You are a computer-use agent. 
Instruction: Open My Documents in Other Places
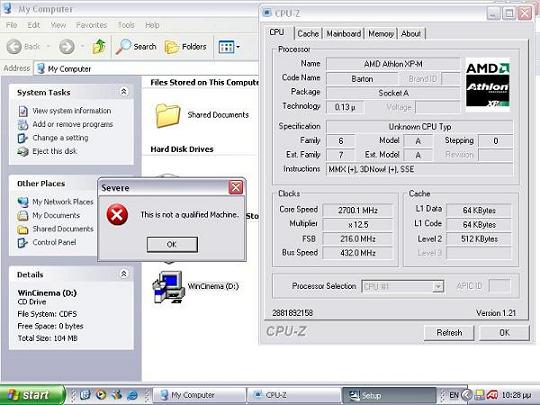click(56, 215)
